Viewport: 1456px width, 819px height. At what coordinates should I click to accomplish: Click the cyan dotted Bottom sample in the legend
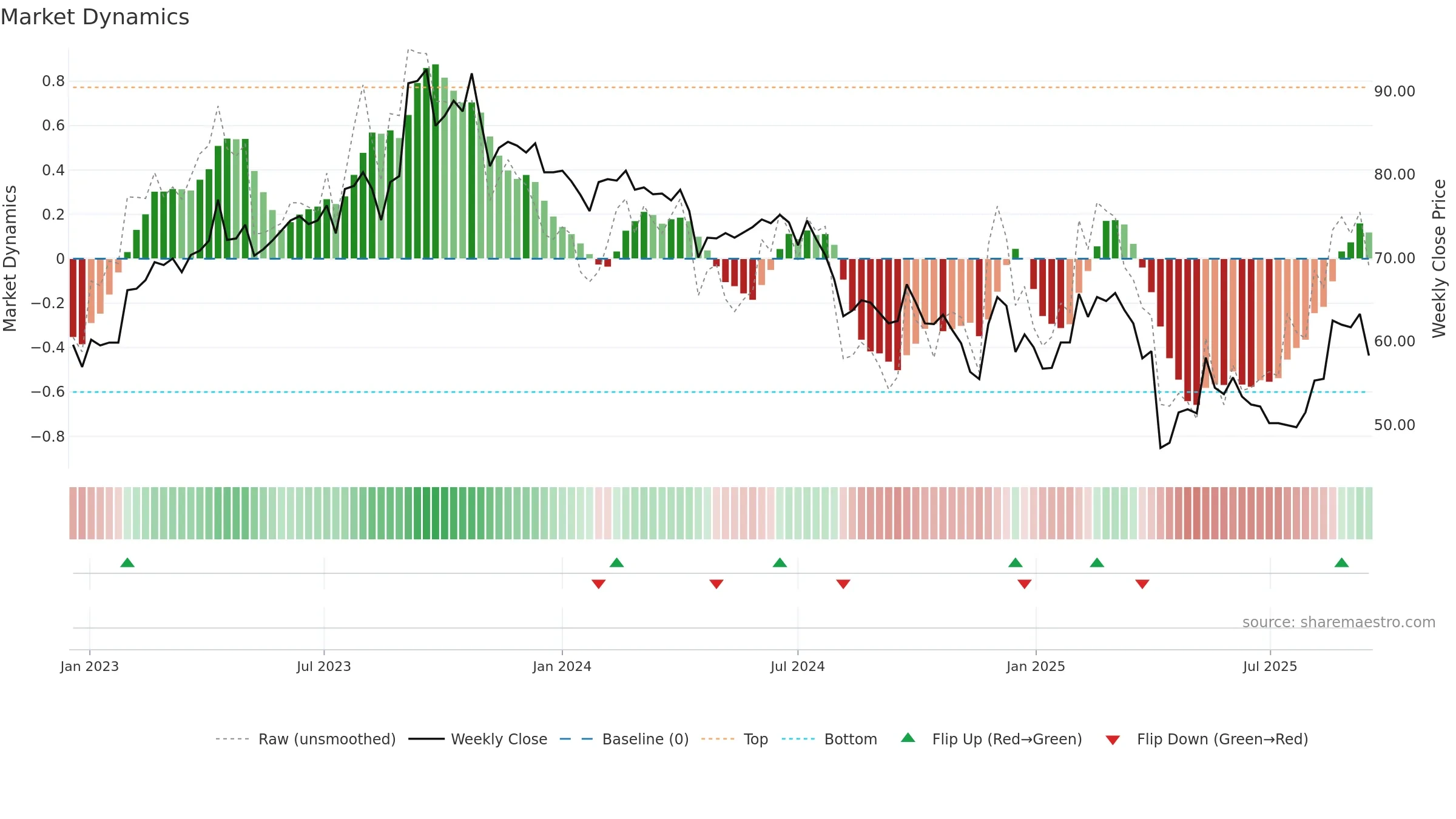798,740
